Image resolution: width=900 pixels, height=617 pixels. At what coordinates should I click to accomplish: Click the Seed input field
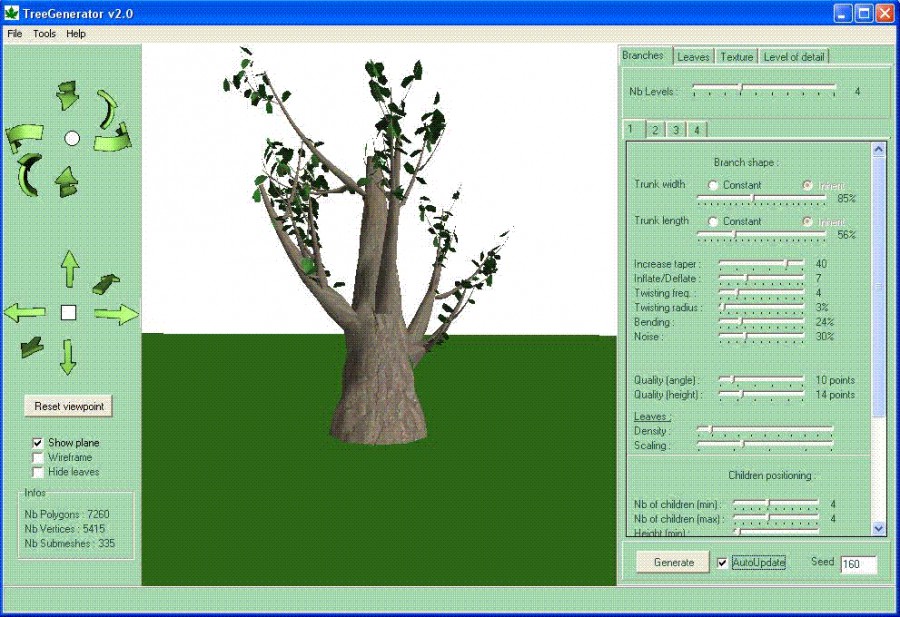pos(859,564)
